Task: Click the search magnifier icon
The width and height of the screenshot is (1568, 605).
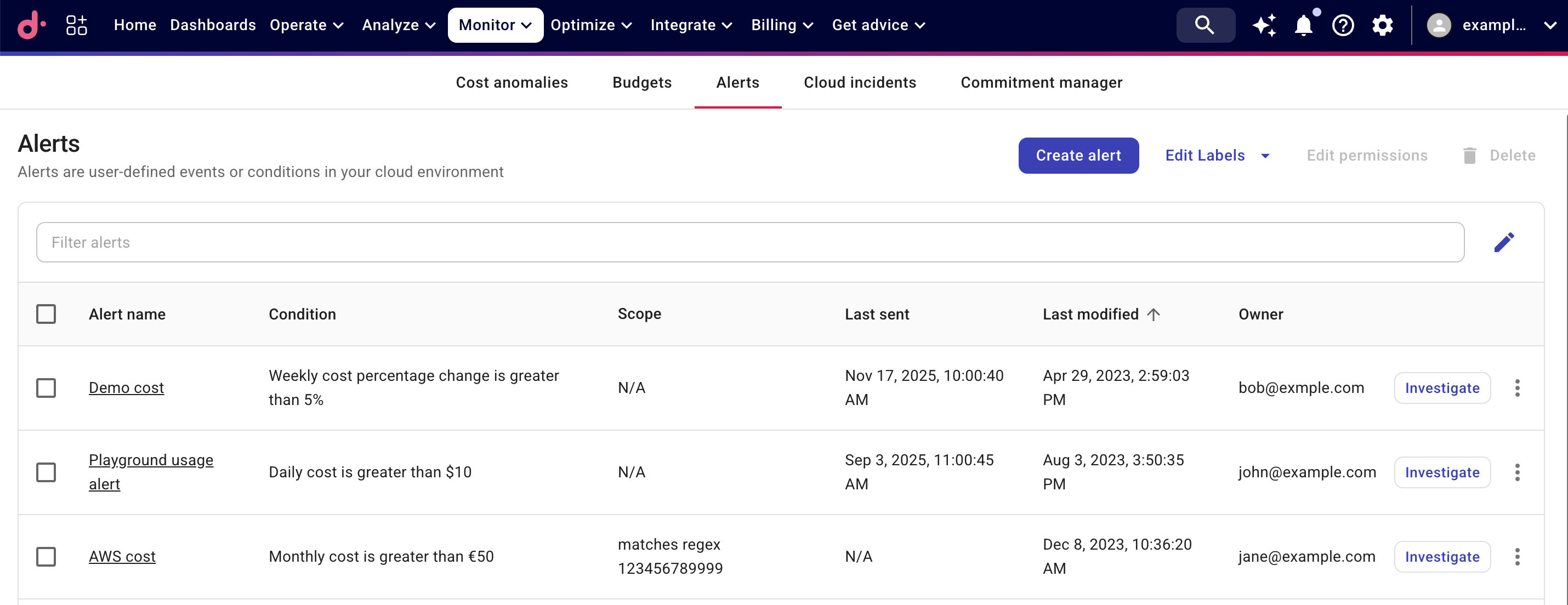Action: pyautogui.click(x=1205, y=25)
